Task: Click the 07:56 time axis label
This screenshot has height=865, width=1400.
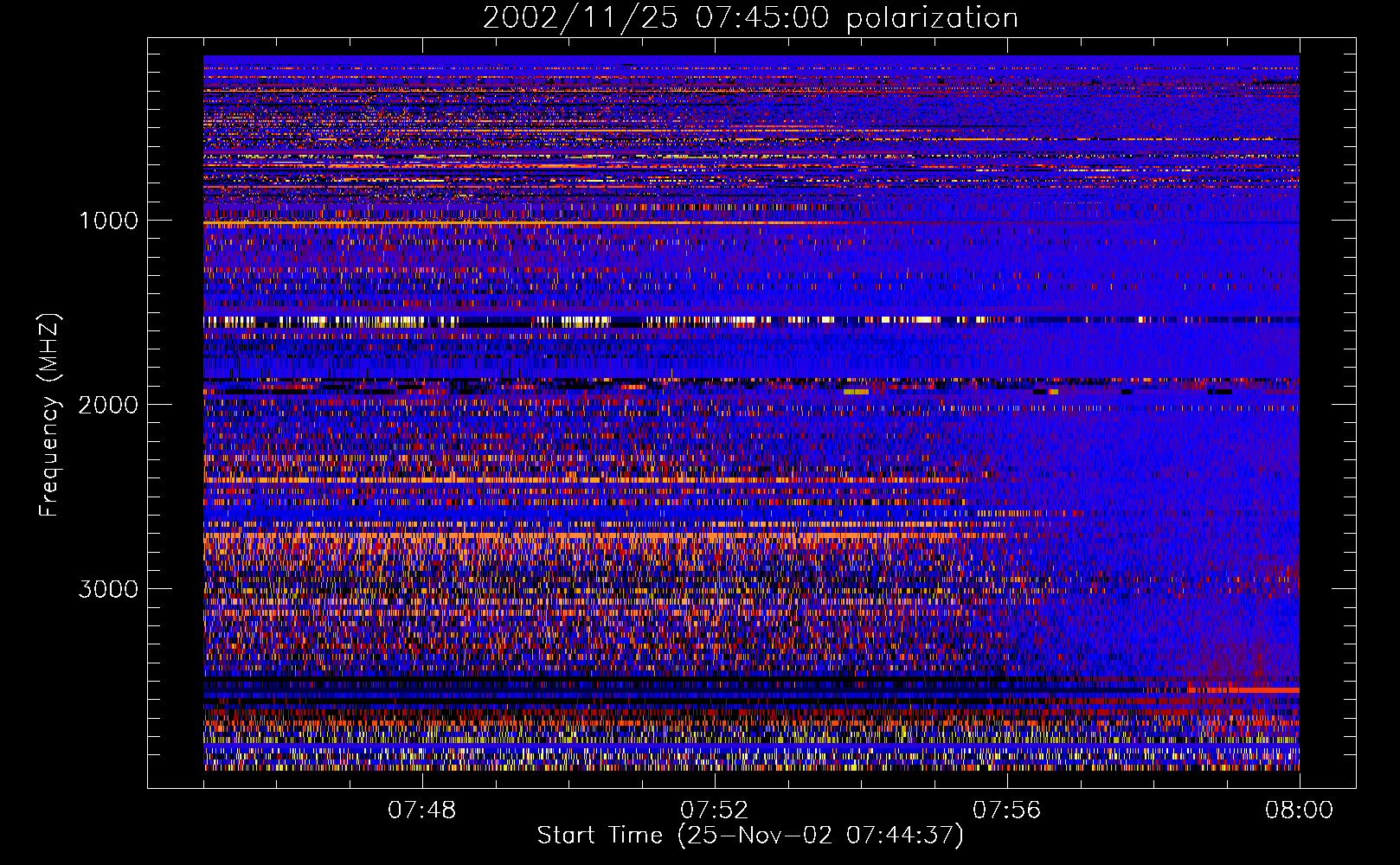Action: pyautogui.click(x=1007, y=811)
